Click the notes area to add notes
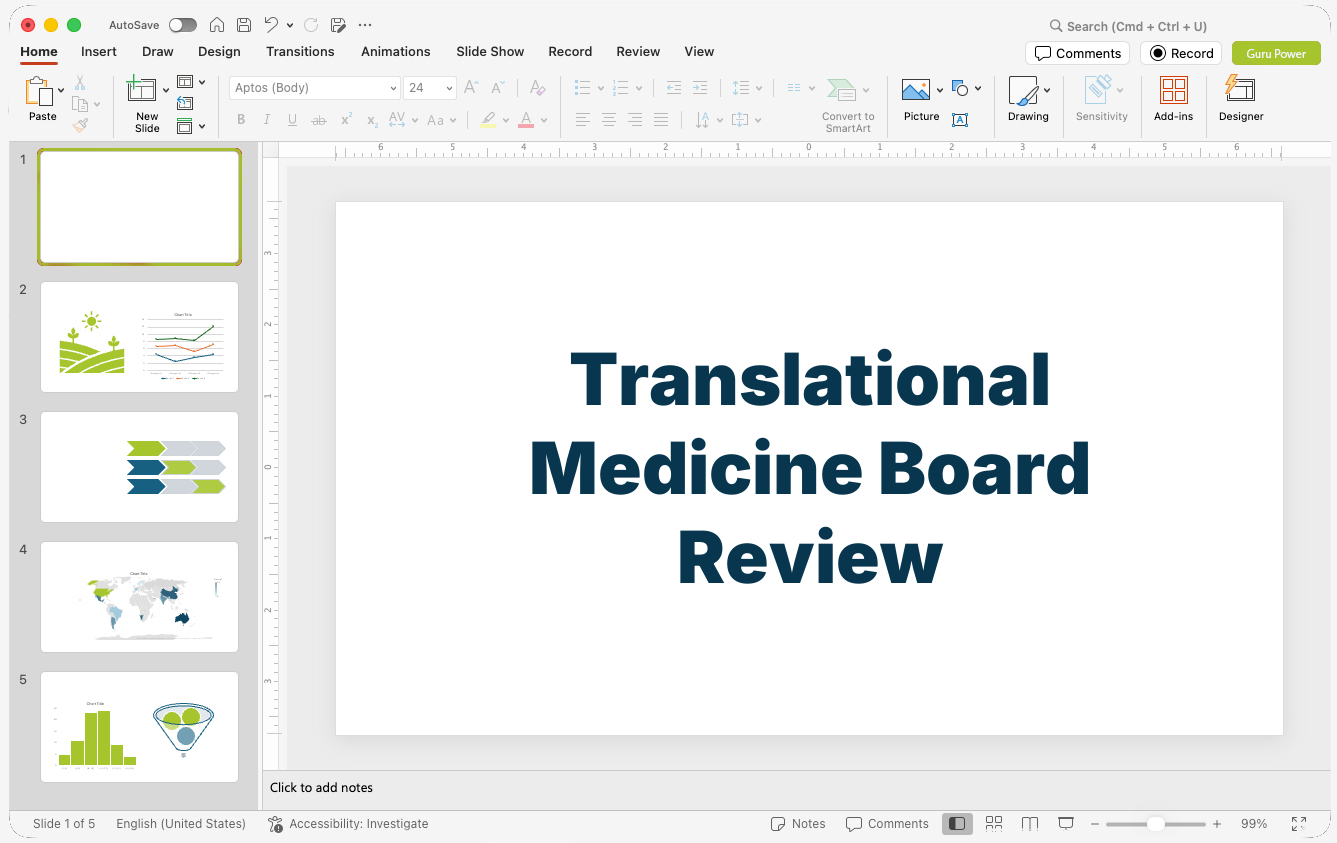 795,788
